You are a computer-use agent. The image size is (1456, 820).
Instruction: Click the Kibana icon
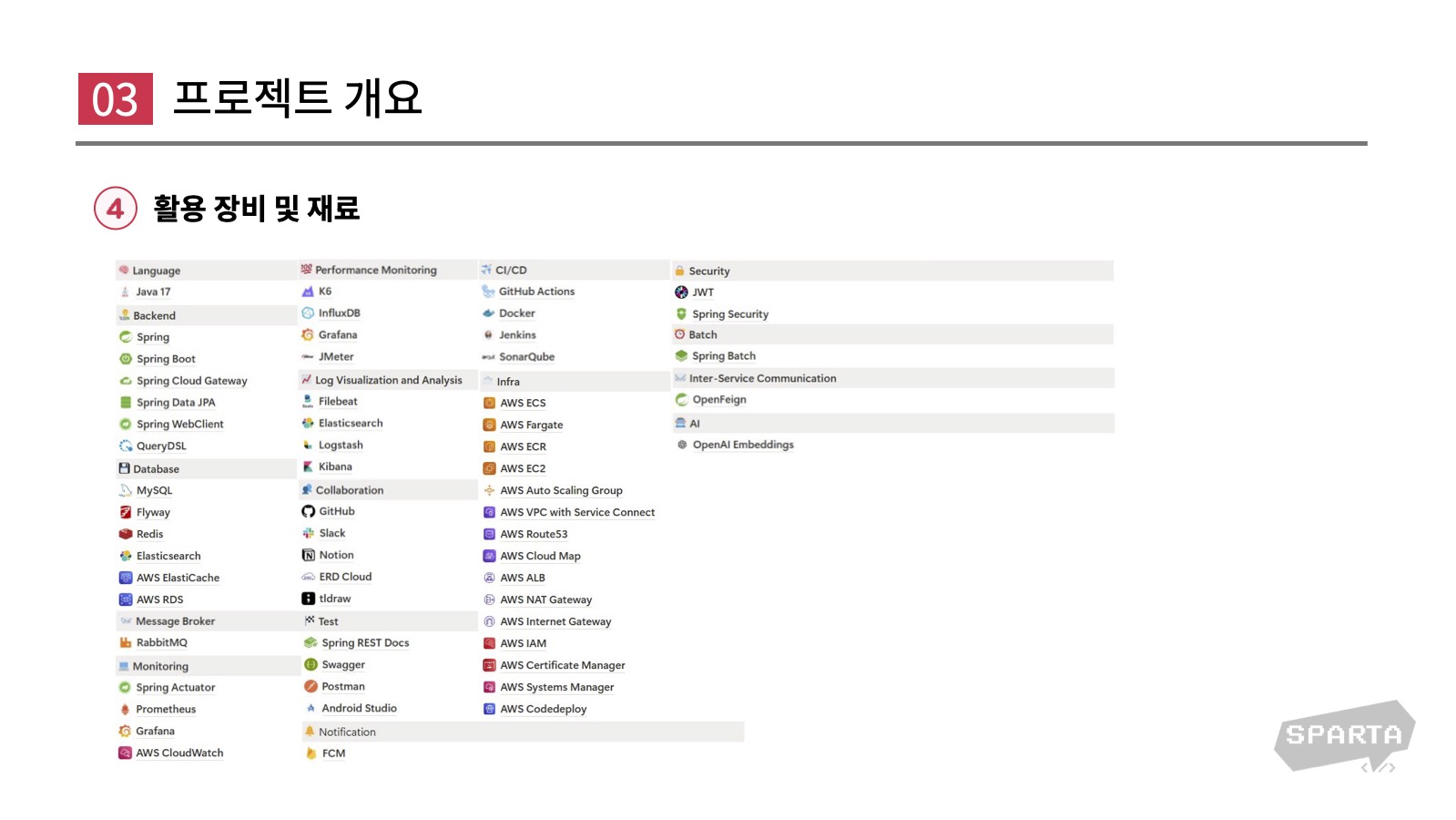(x=308, y=466)
